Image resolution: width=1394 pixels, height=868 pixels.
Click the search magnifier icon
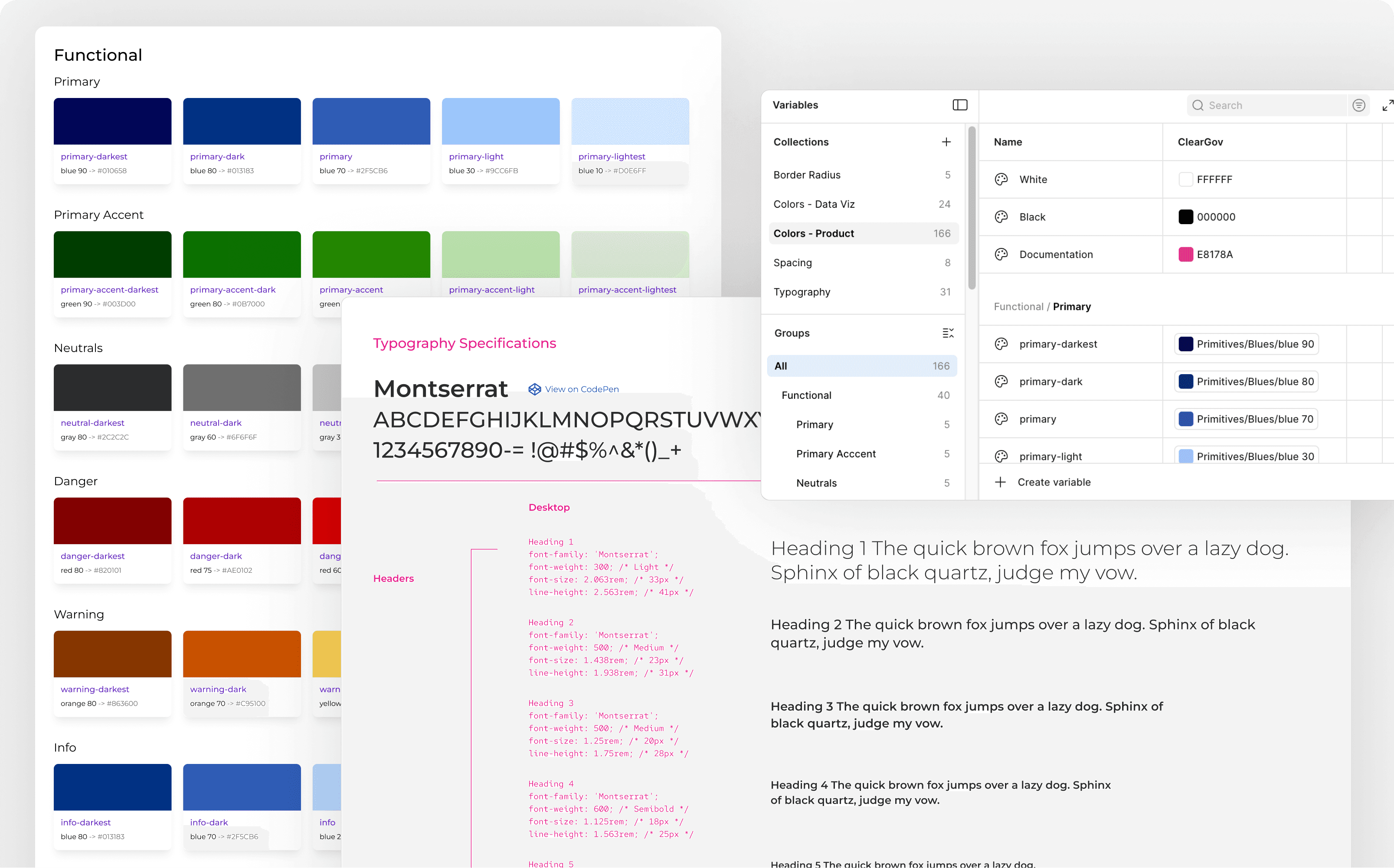1198,105
